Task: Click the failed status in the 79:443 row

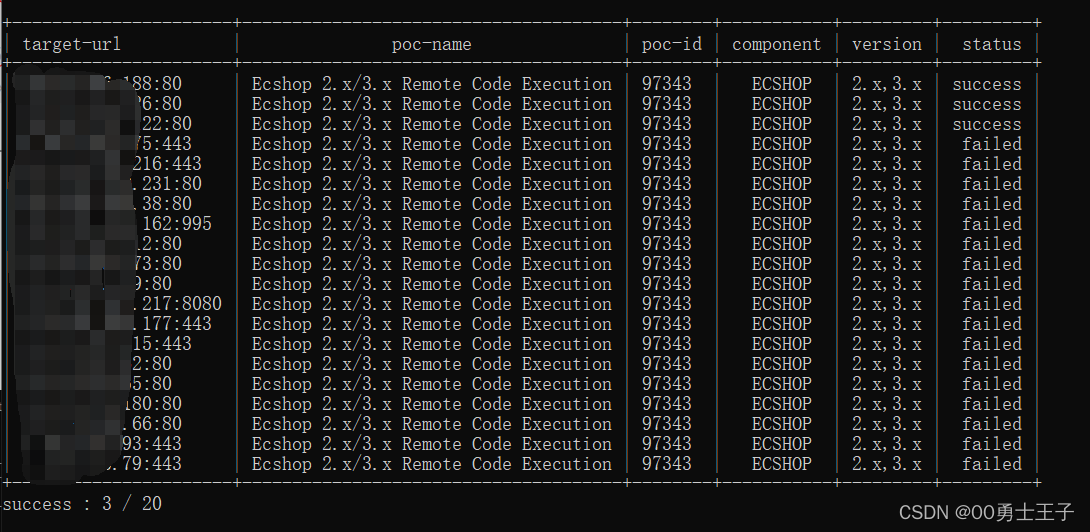Action: pos(992,464)
